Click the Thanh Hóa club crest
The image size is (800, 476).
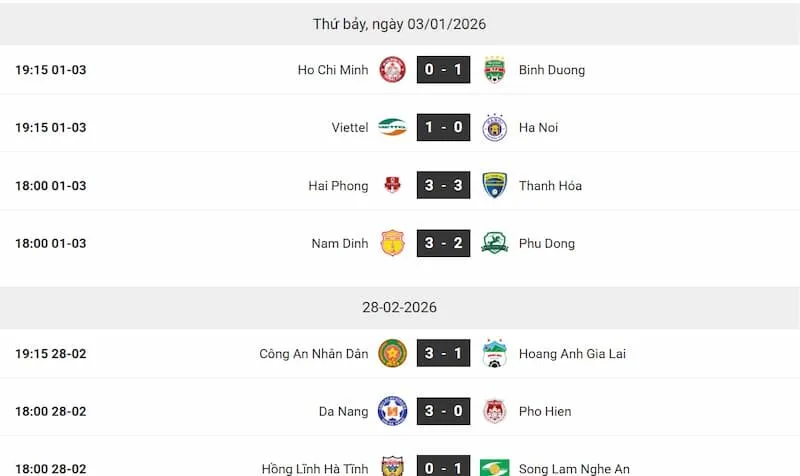pyautogui.click(x=494, y=186)
